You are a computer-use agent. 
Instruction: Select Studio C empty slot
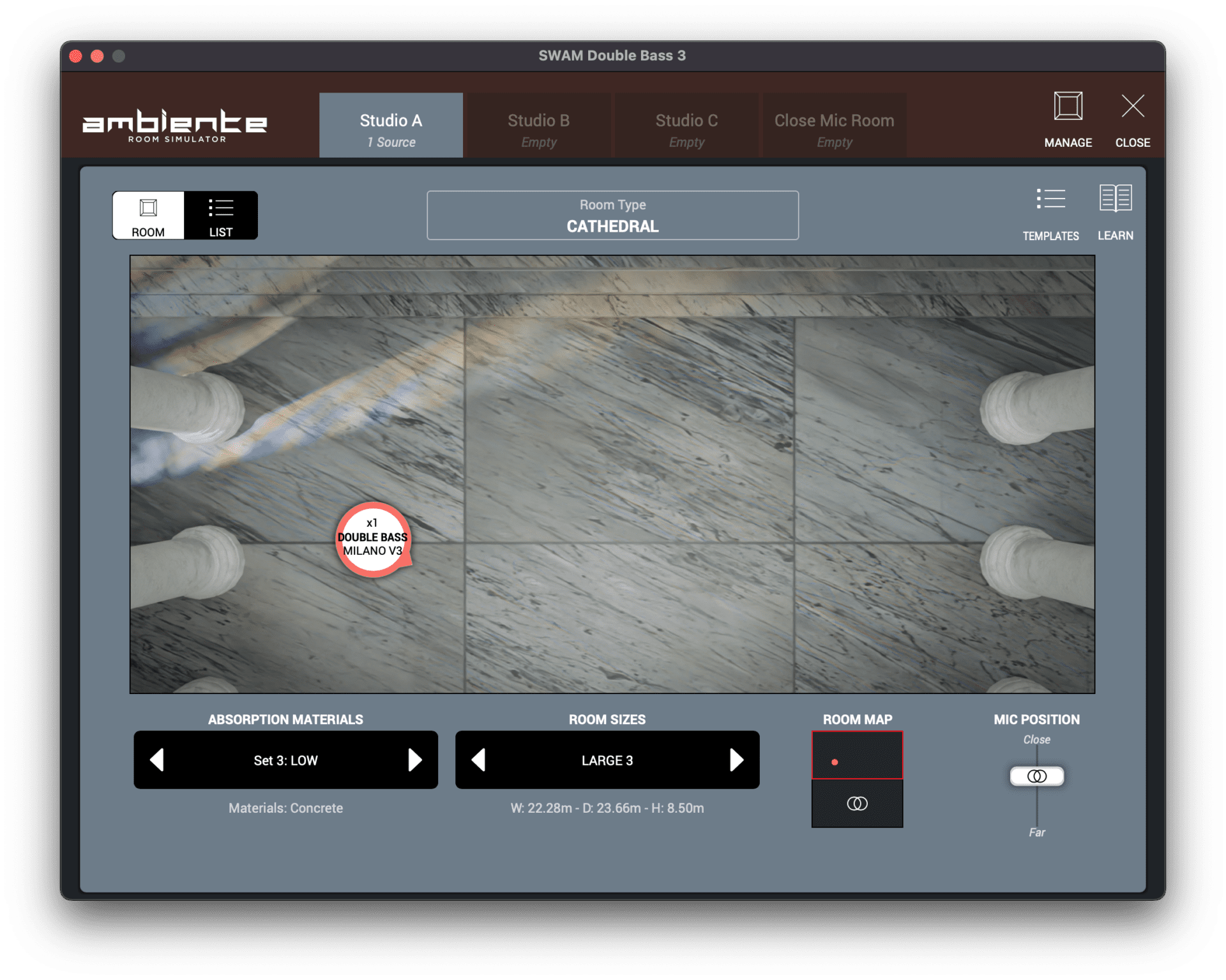point(686,125)
